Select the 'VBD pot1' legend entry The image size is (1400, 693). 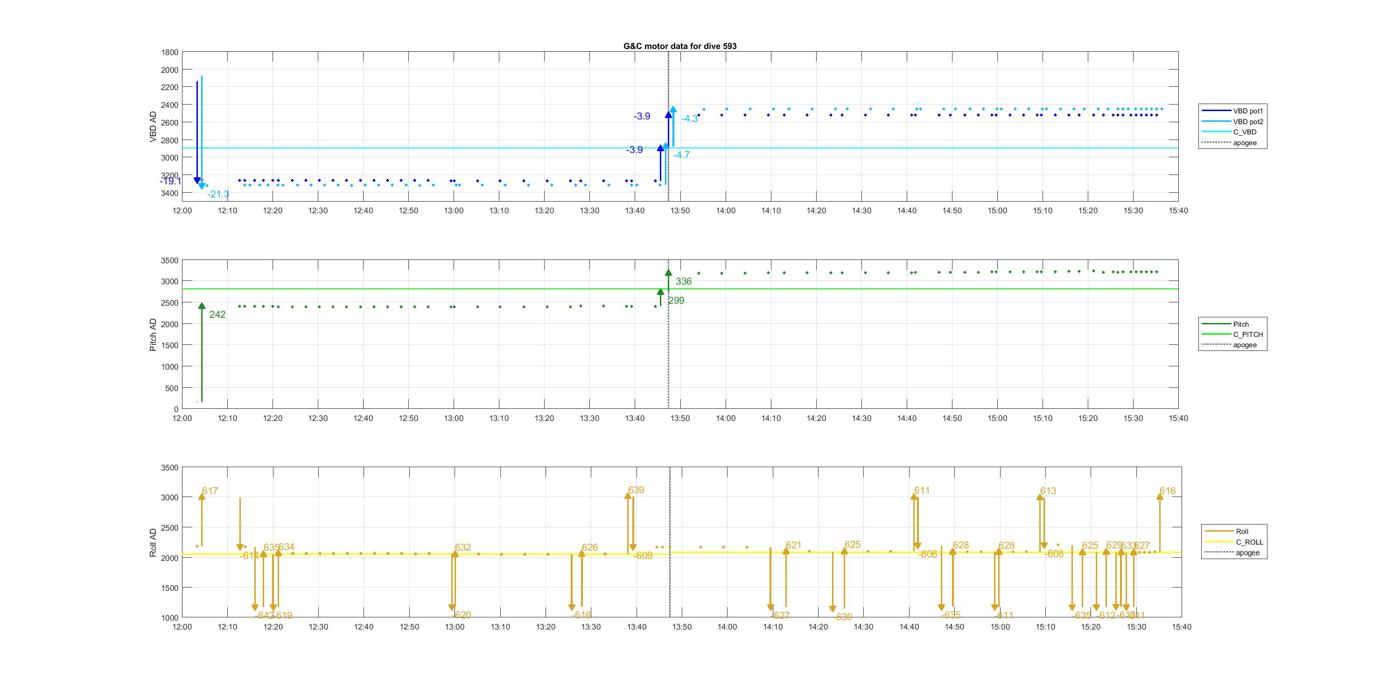1234,111
